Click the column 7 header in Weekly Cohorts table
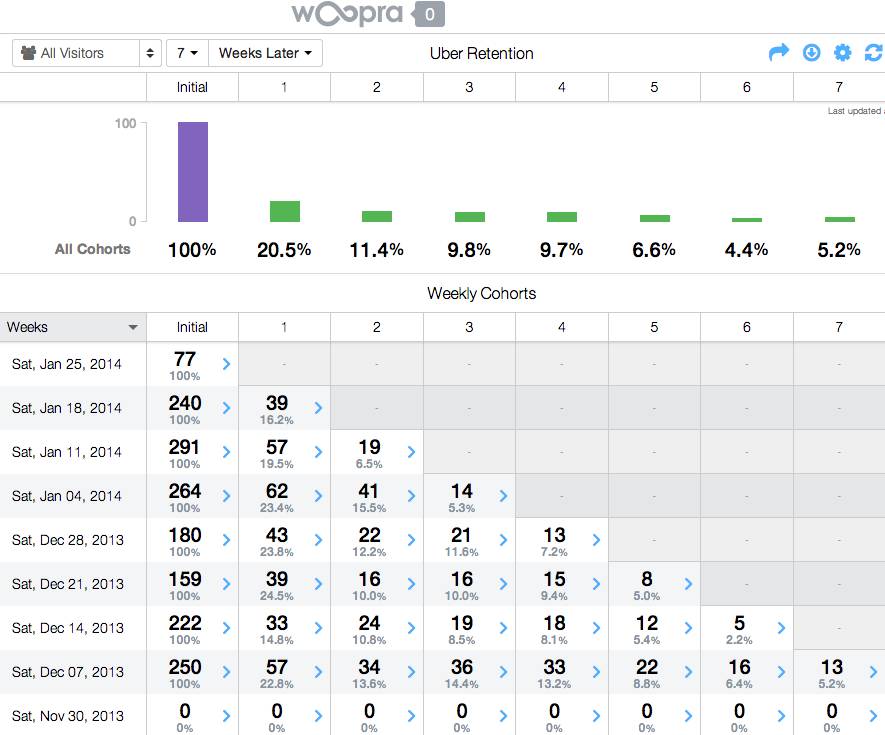Screen dimensions: 885x735 pos(839,327)
